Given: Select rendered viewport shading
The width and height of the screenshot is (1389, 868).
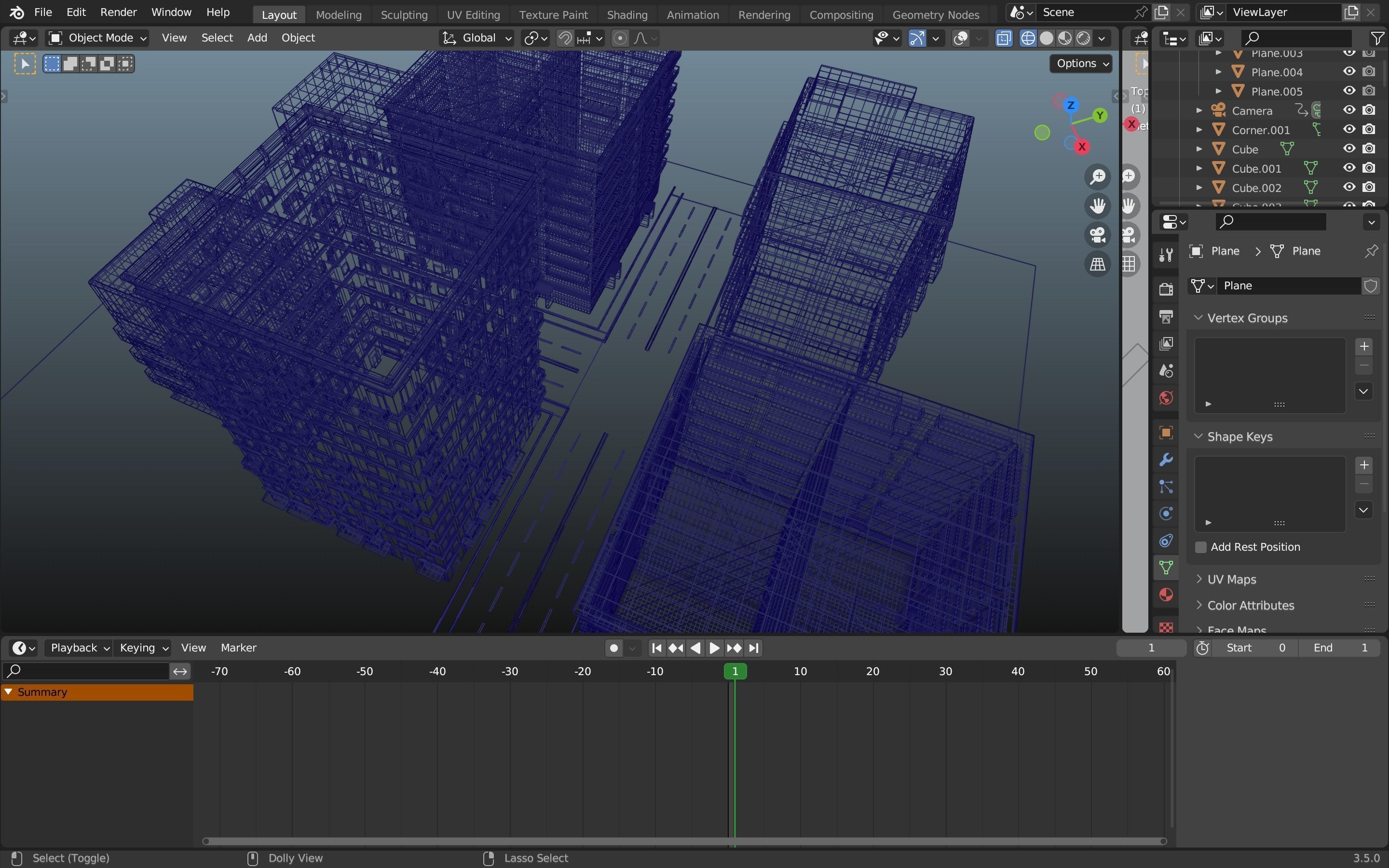Looking at the screenshot, I should [x=1083, y=39].
